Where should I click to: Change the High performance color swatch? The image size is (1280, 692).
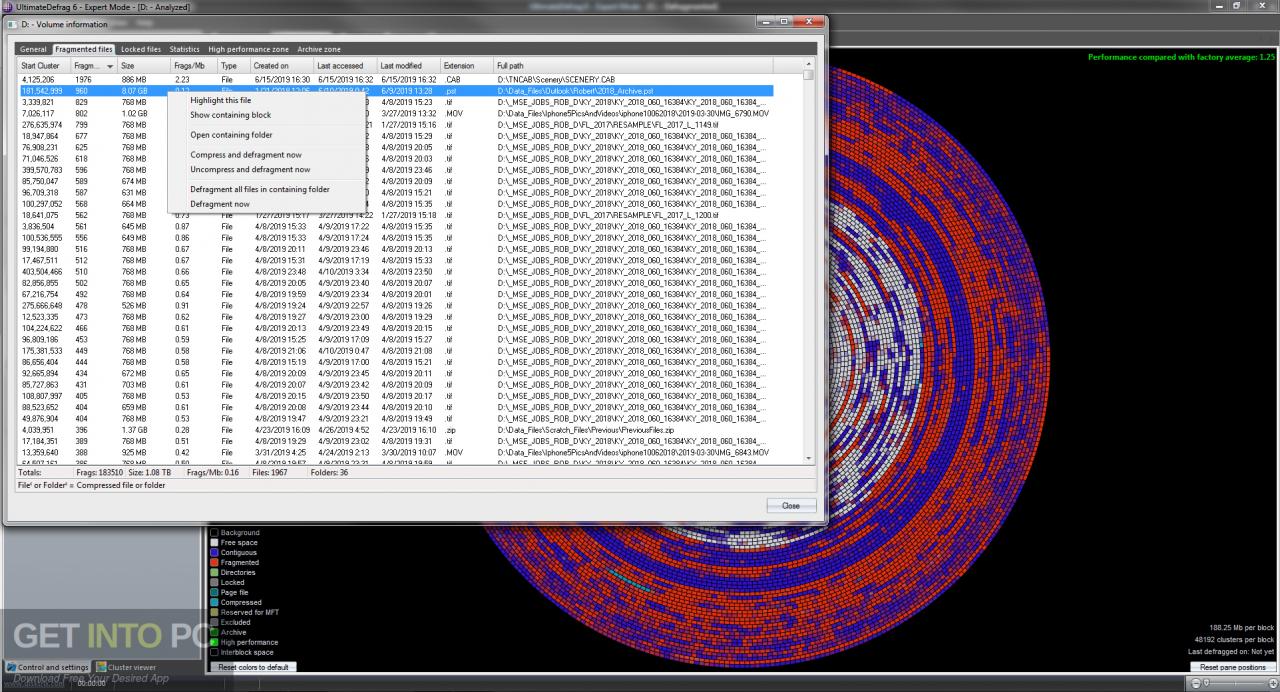pyautogui.click(x=214, y=643)
